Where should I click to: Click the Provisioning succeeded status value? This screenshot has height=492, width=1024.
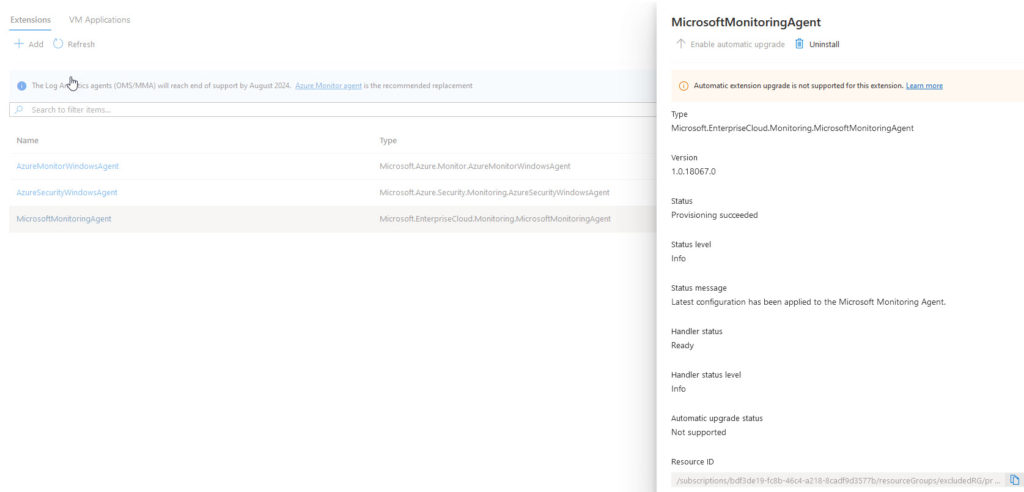[x=714, y=215]
